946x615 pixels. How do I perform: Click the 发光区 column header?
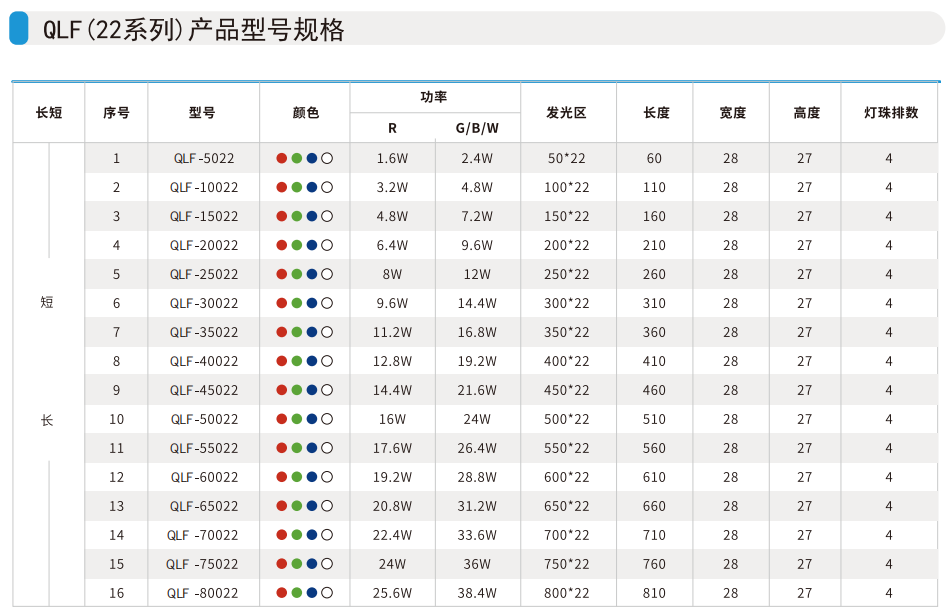click(567, 113)
